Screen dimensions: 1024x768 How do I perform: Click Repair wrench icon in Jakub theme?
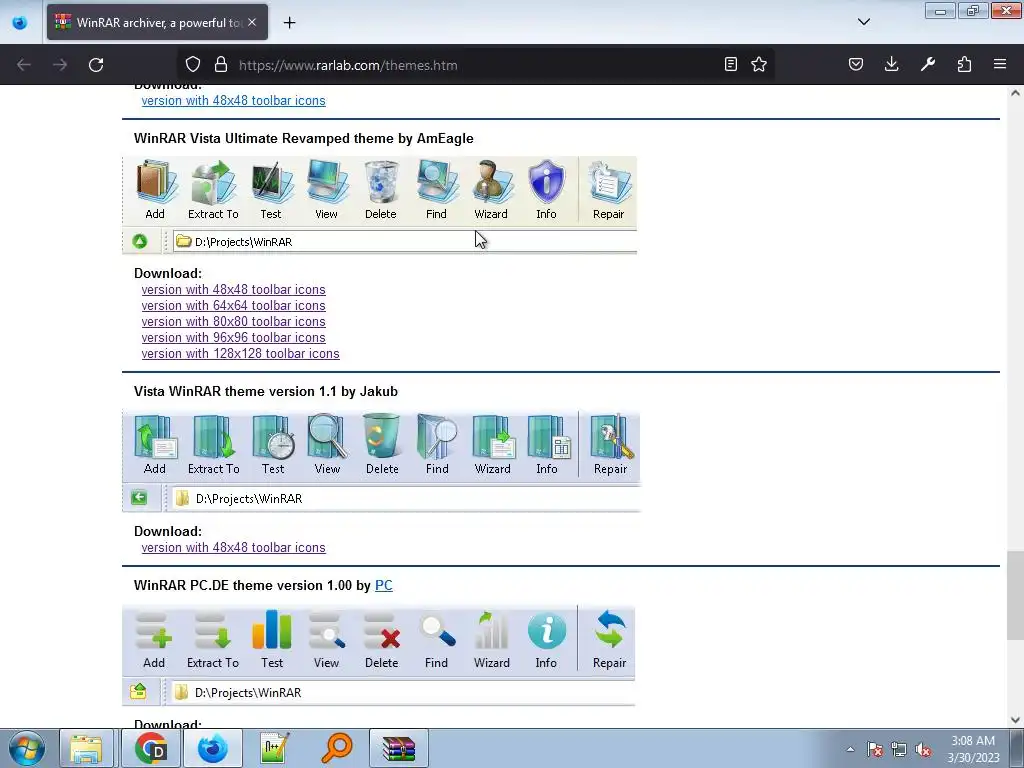611,436
